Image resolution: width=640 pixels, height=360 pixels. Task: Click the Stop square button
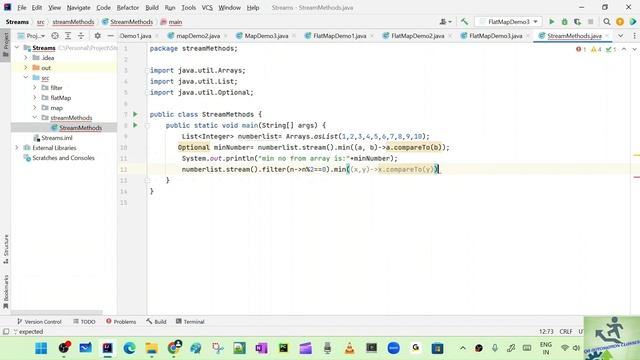(x=590, y=22)
